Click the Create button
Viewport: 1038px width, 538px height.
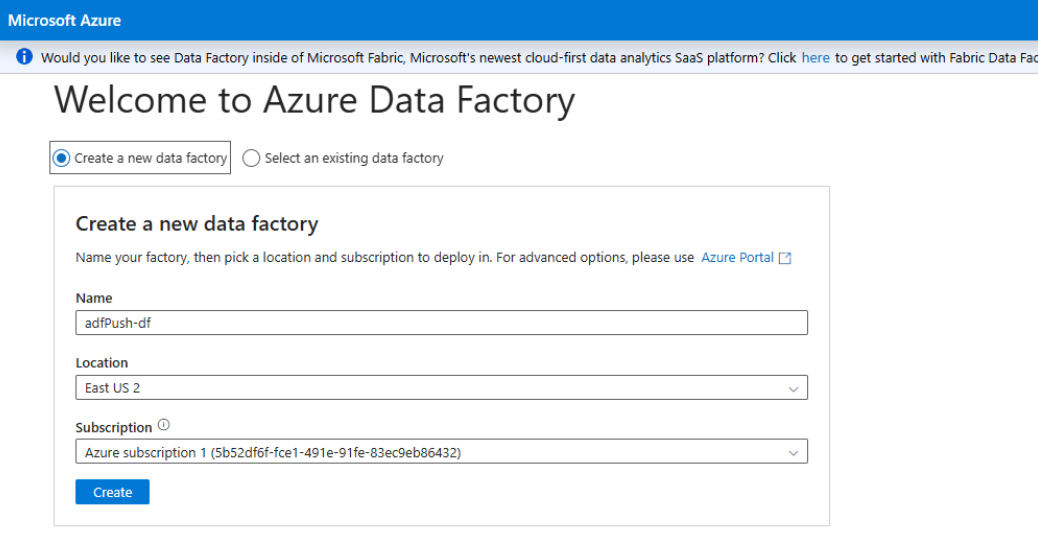[113, 492]
